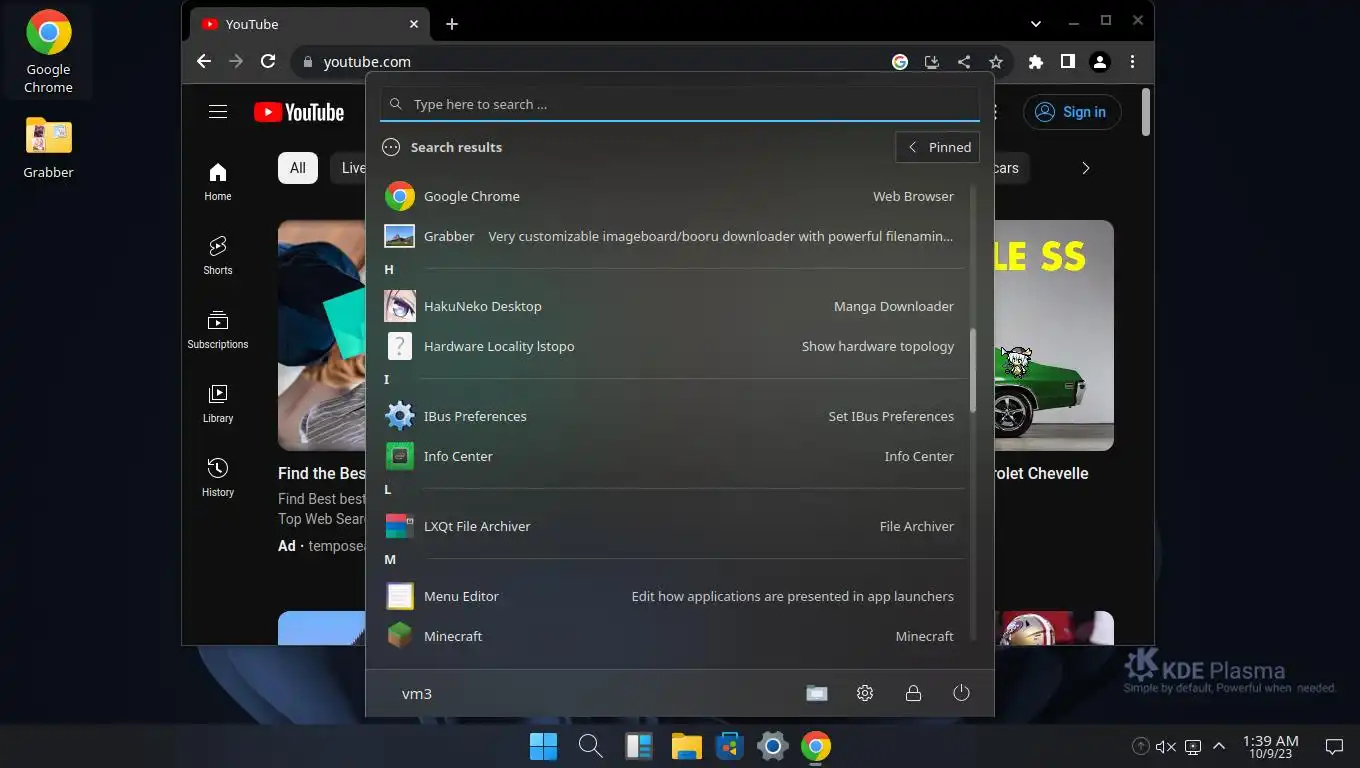
Task: Open Google Chrome desktop shortcut
Action: tap(48, 52)
